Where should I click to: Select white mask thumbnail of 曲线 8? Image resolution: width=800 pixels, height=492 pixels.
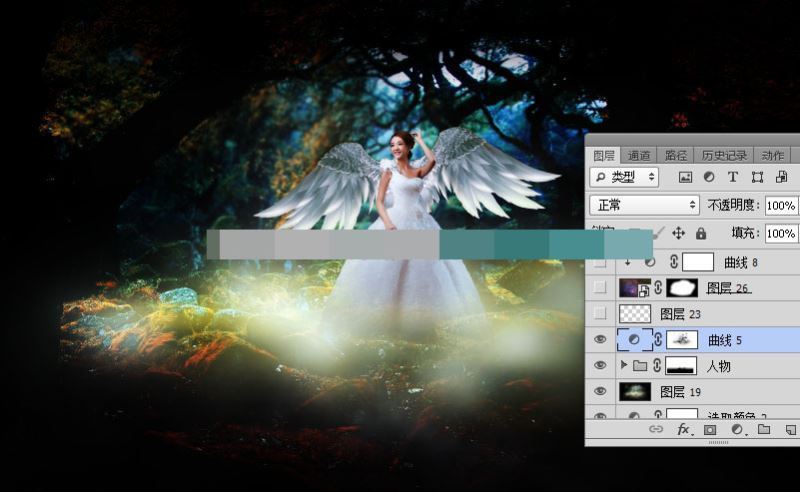697,262
